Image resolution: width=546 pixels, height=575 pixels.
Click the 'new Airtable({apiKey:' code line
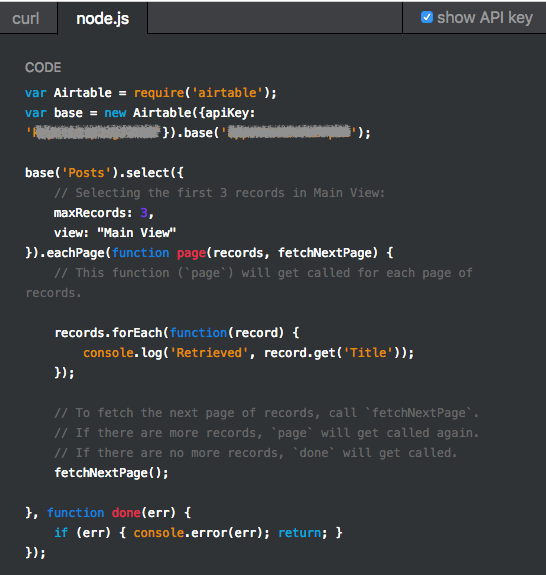point(140,113)
